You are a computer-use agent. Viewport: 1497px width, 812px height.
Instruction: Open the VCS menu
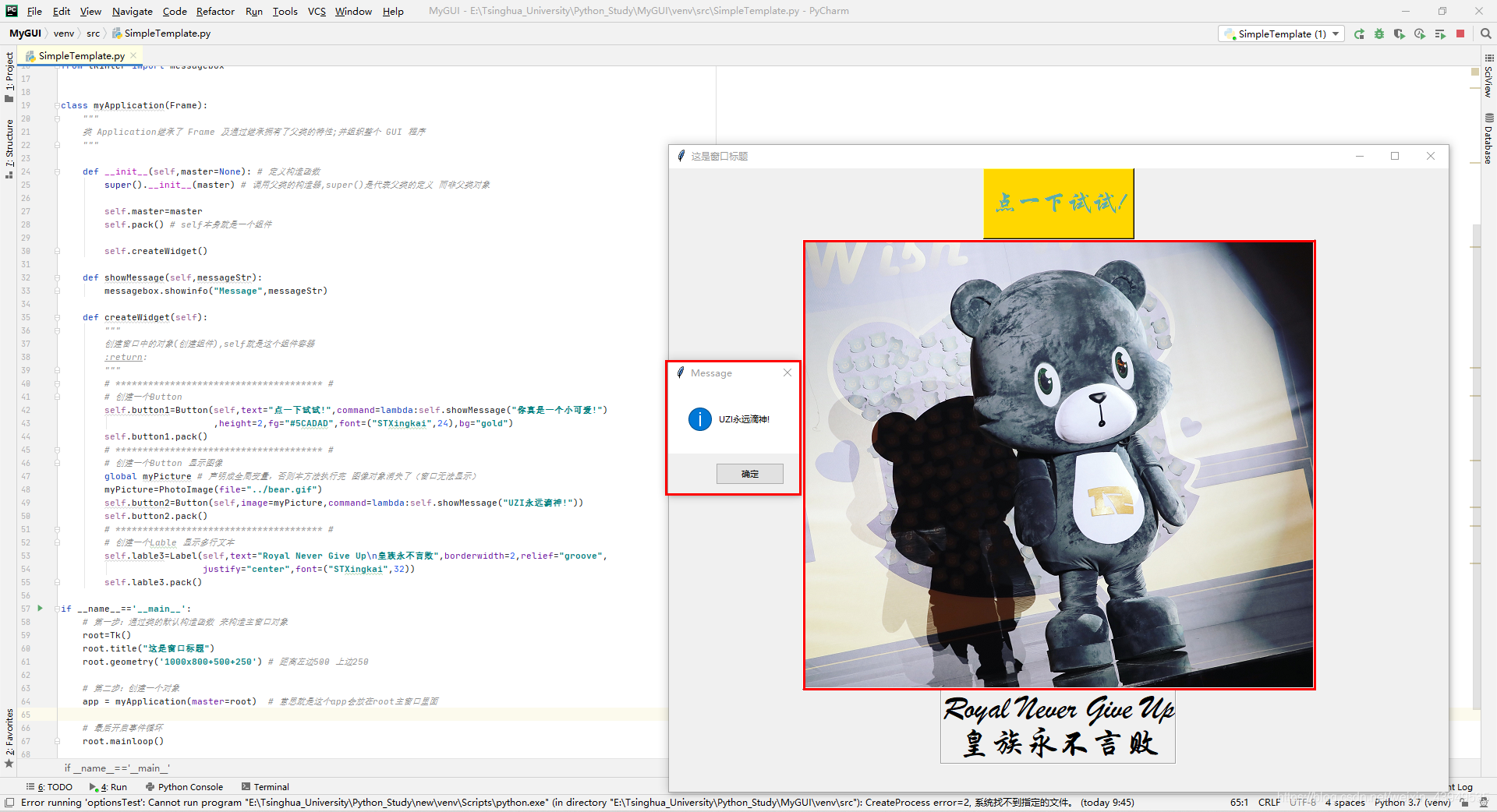[317, 11]
